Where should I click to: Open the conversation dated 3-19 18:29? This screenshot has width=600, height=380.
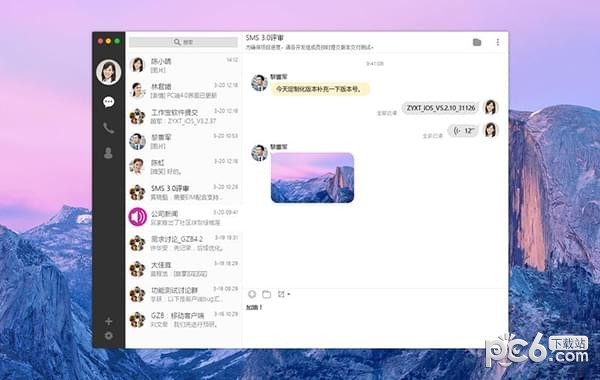coord(184,269)
